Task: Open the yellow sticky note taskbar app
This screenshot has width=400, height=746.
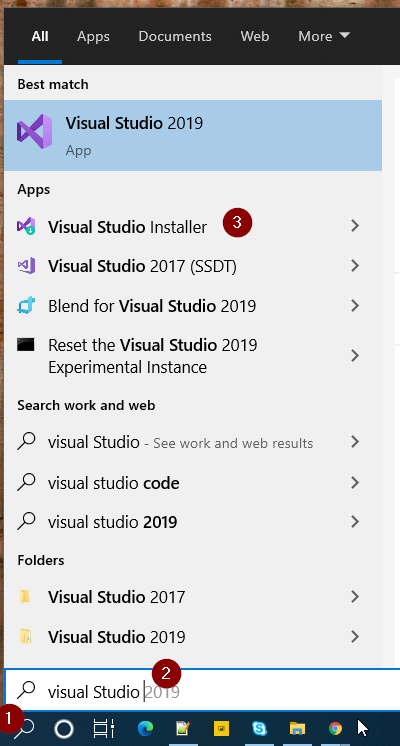Action: pyautogui.click(x=221, y=728)
